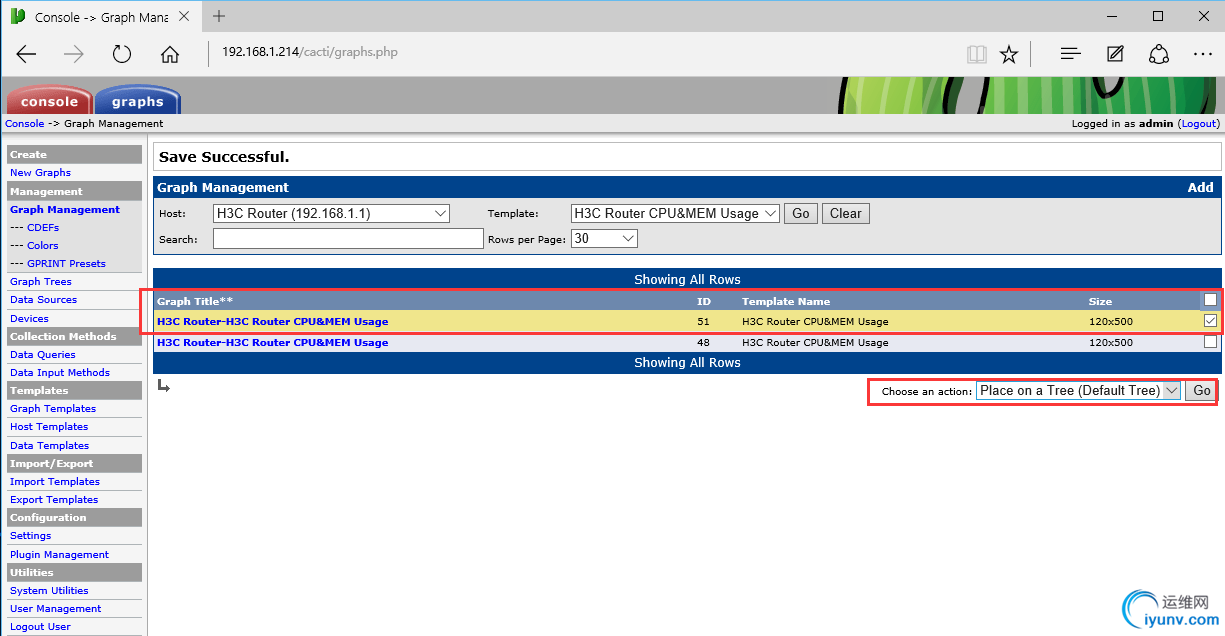Go back to the previous browser page
The image size is (1225, 636).
(x=26, y=54)
